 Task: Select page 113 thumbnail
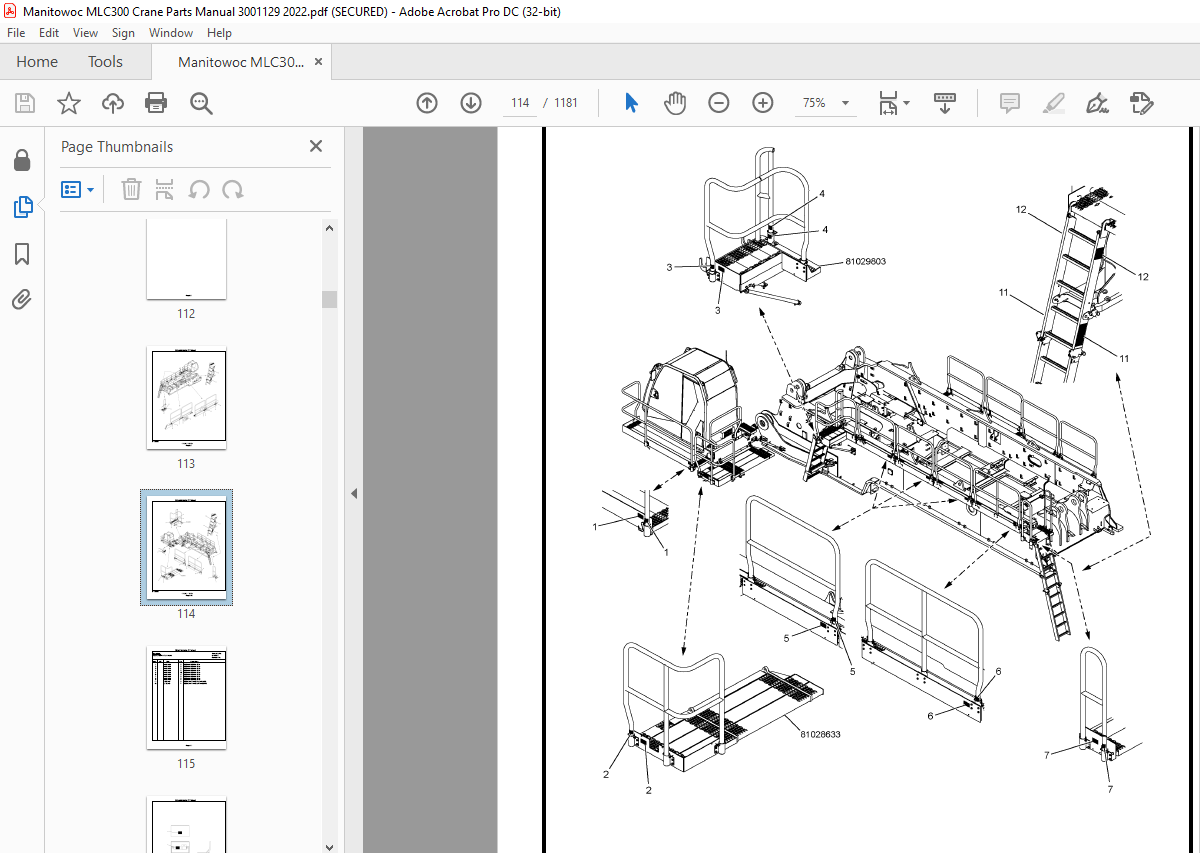point(186,399)
